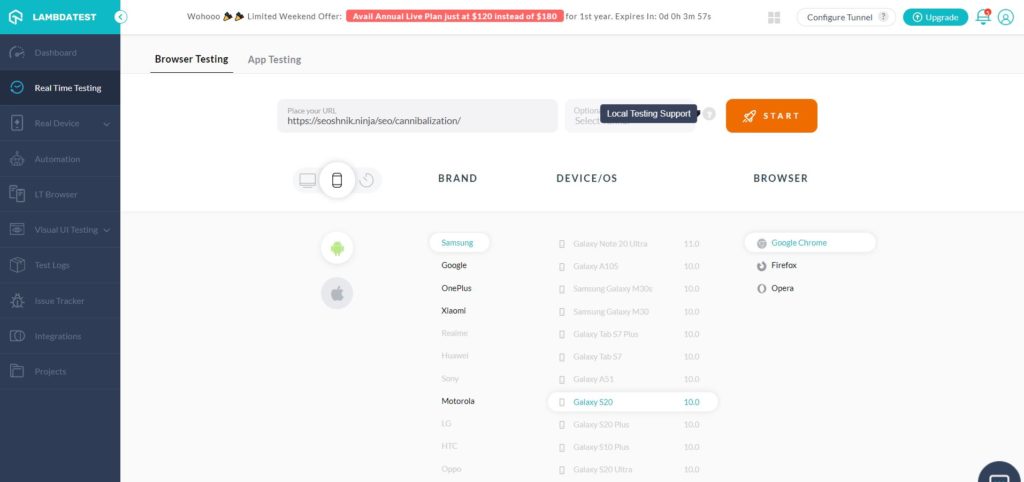Select Realme brand

(455, 333)
